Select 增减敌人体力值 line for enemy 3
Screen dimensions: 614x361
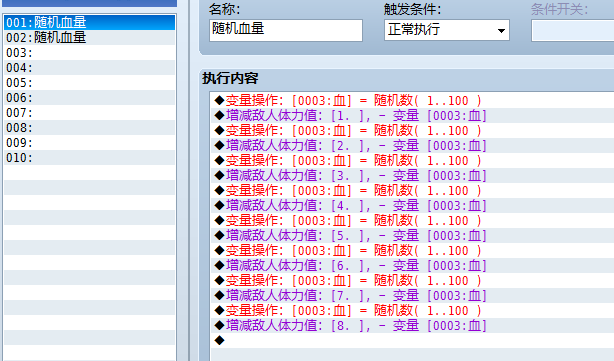coord(413,175)
